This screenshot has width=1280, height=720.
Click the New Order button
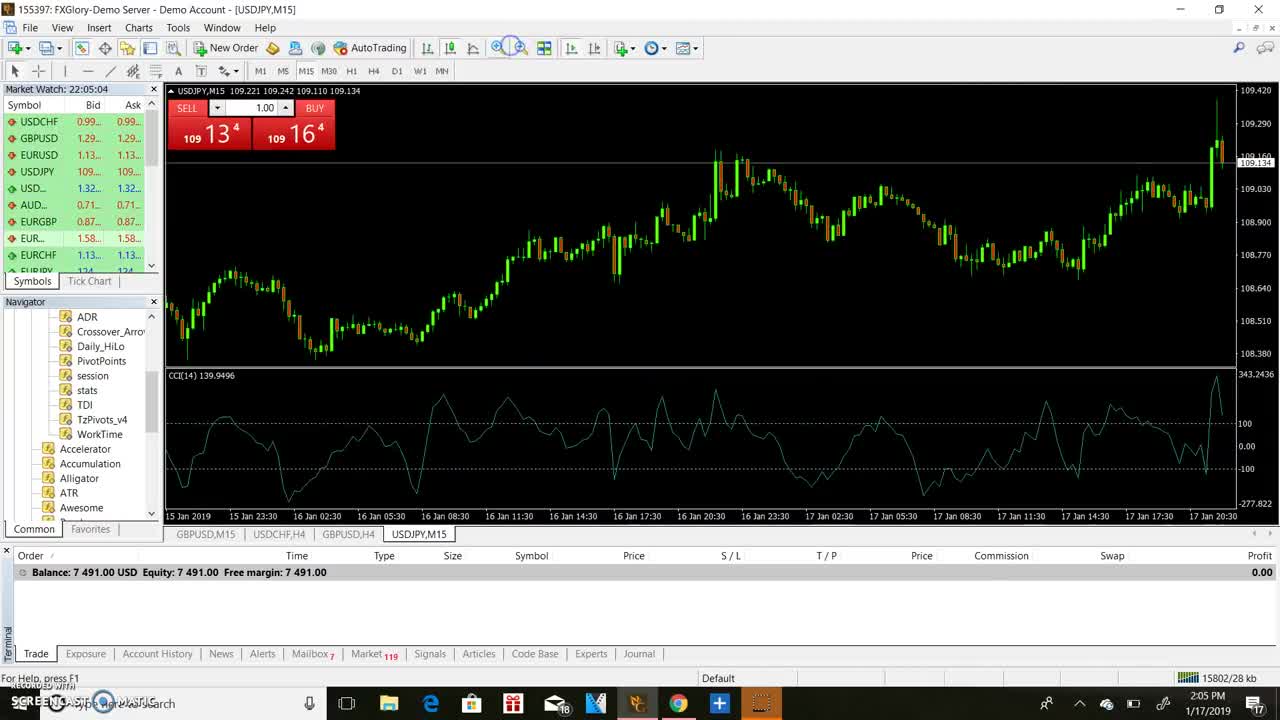pyautogui.click(x=226, y=48)
